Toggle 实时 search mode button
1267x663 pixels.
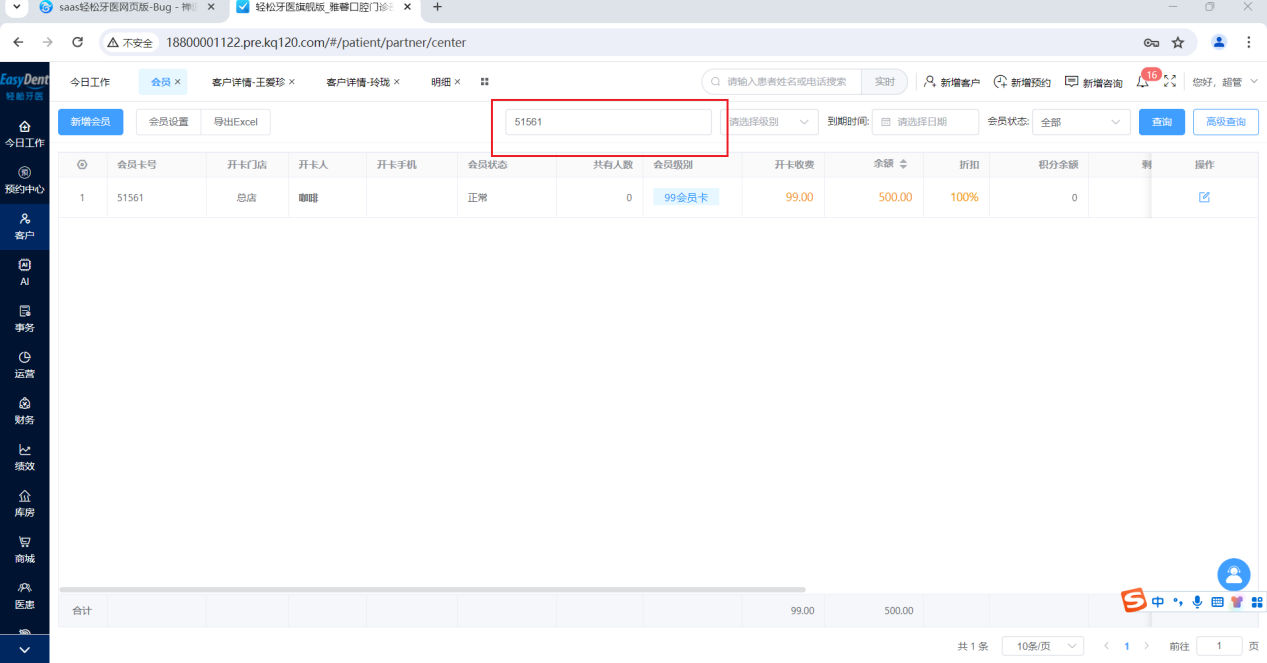pos(884,82)
